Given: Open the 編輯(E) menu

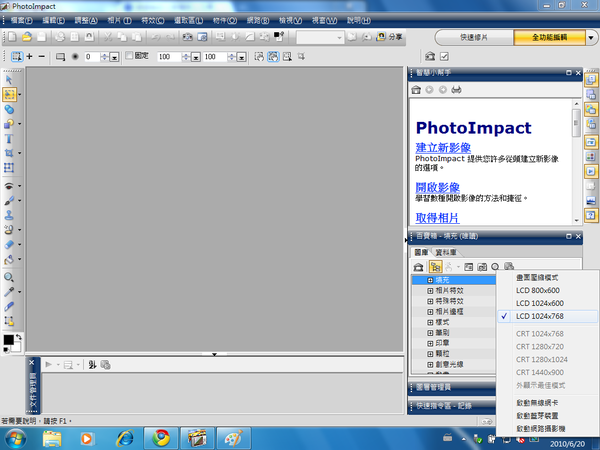Looking at the screenshot, I should click(54, 20).
